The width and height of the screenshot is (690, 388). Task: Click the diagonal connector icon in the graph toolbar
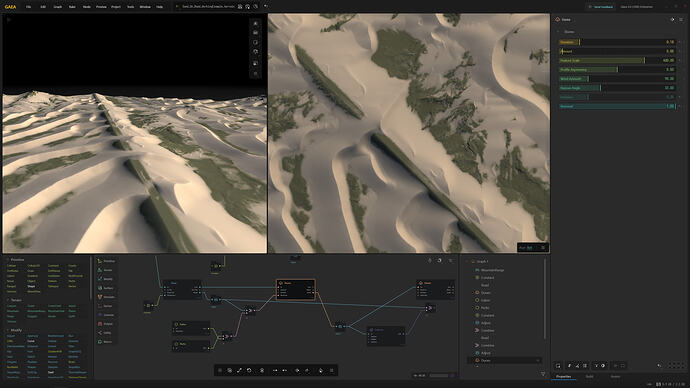239,371
